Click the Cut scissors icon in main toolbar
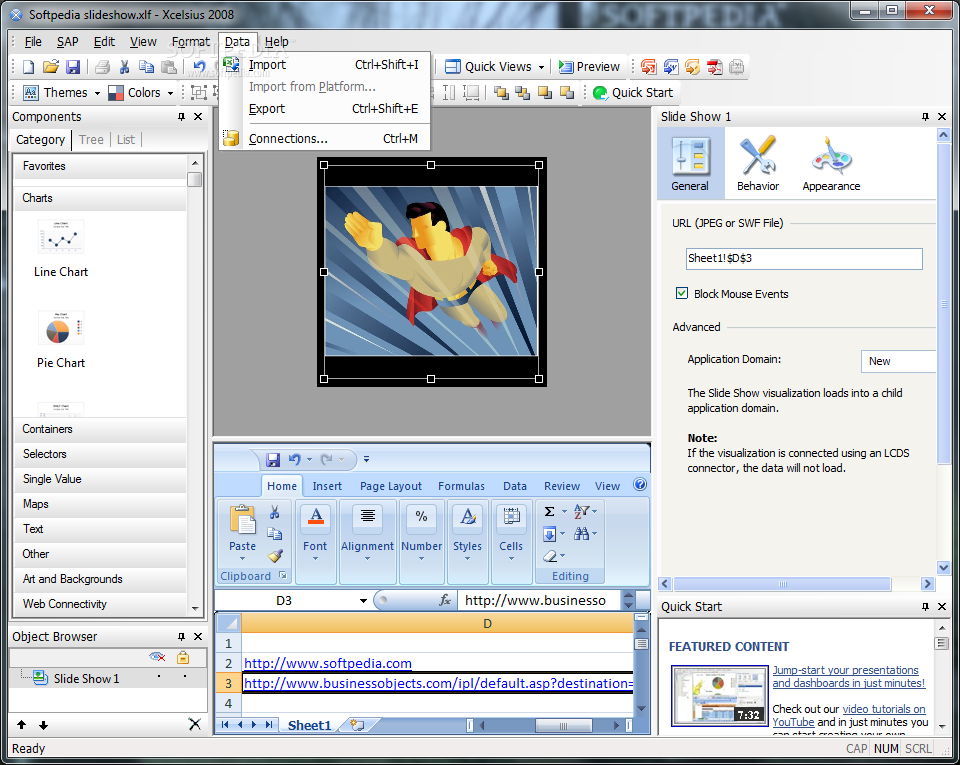This screenshot has width=960, height=765. [x=124, y=67]
